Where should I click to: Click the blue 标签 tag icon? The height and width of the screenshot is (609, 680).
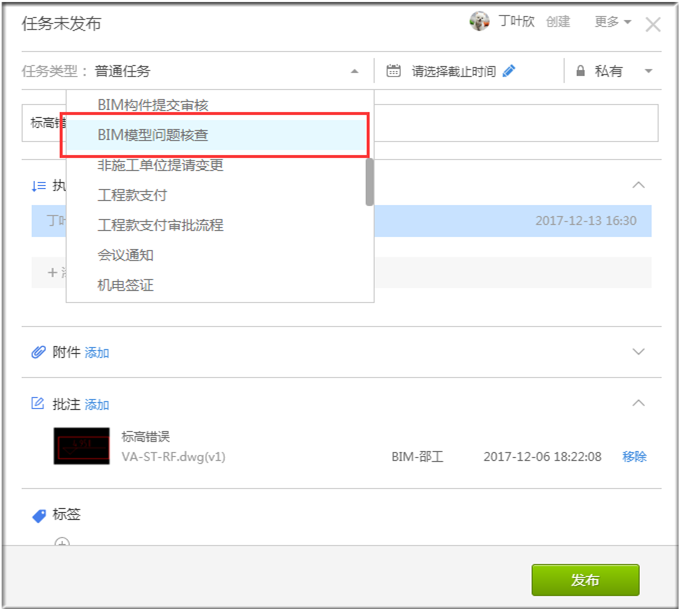(39, 515)
